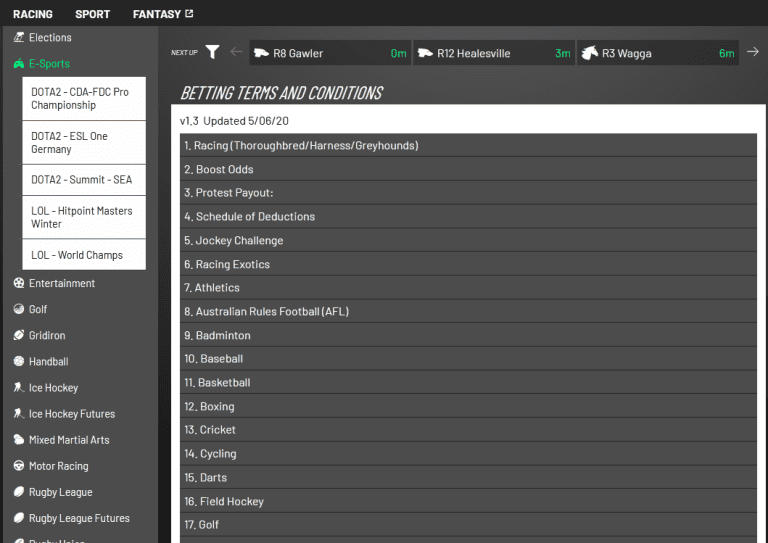Image resolution: width=768 pixels, height=543 pixels.
Task: Expand the Boost Odds section
Action: (x=468, y=169)
